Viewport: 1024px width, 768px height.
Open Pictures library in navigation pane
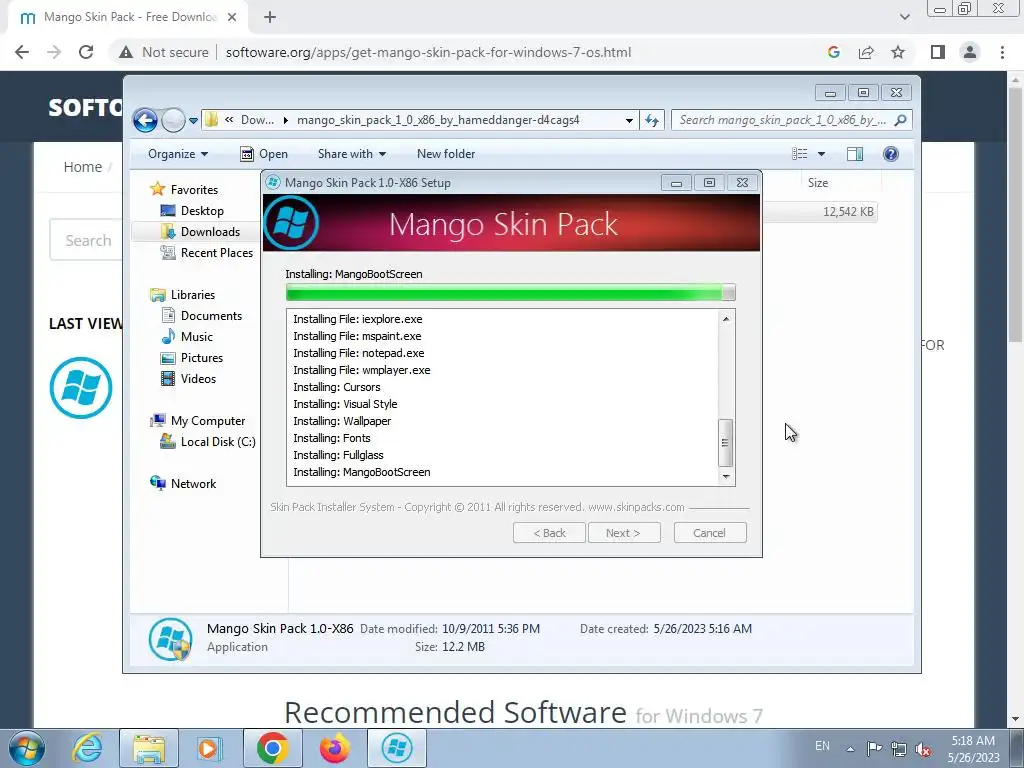point(202,358)
